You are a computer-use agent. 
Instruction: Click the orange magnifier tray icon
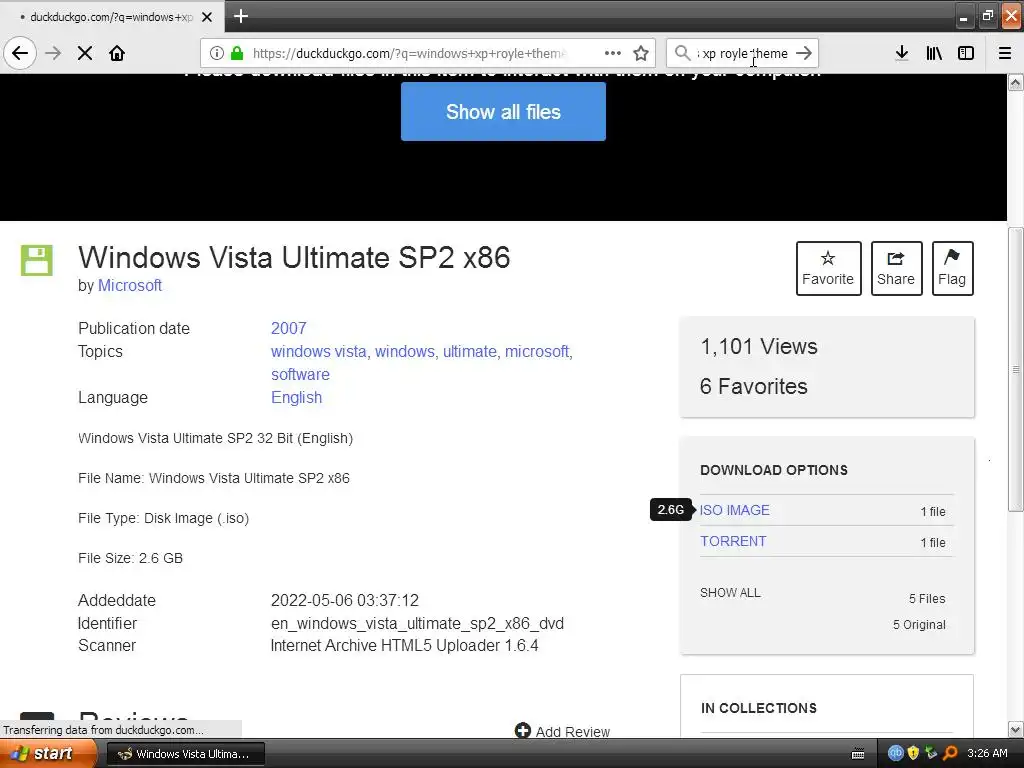click(x=950, y=753)
